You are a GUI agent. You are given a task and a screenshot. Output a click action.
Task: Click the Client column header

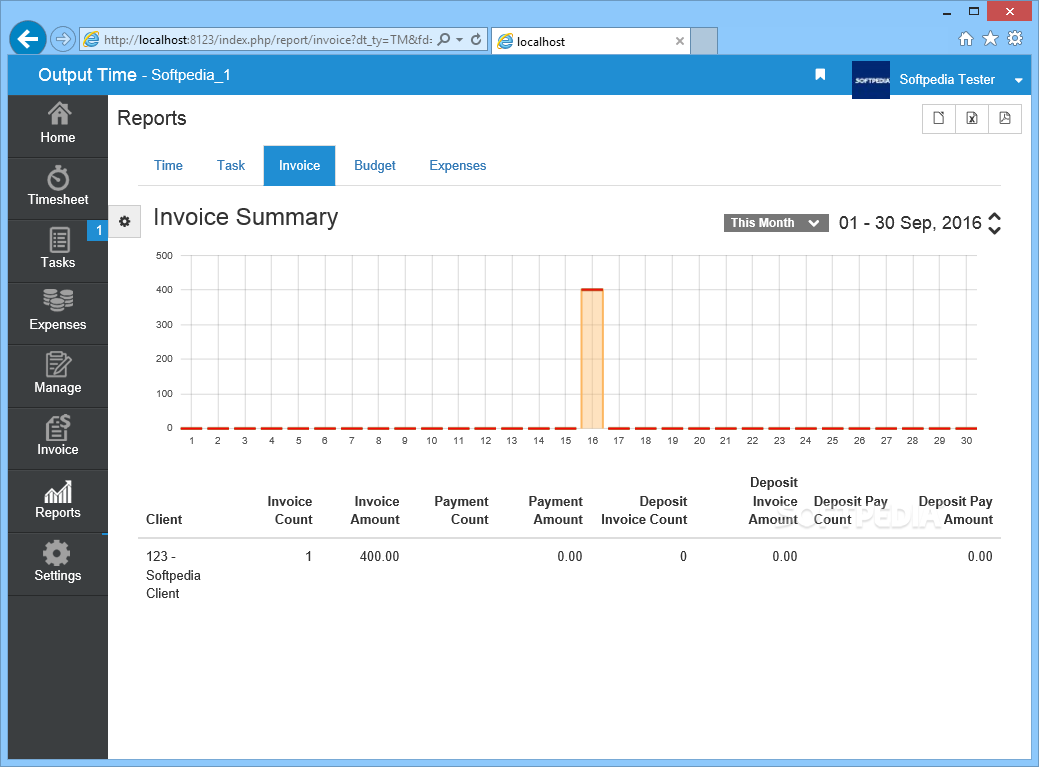coord(164,520)
